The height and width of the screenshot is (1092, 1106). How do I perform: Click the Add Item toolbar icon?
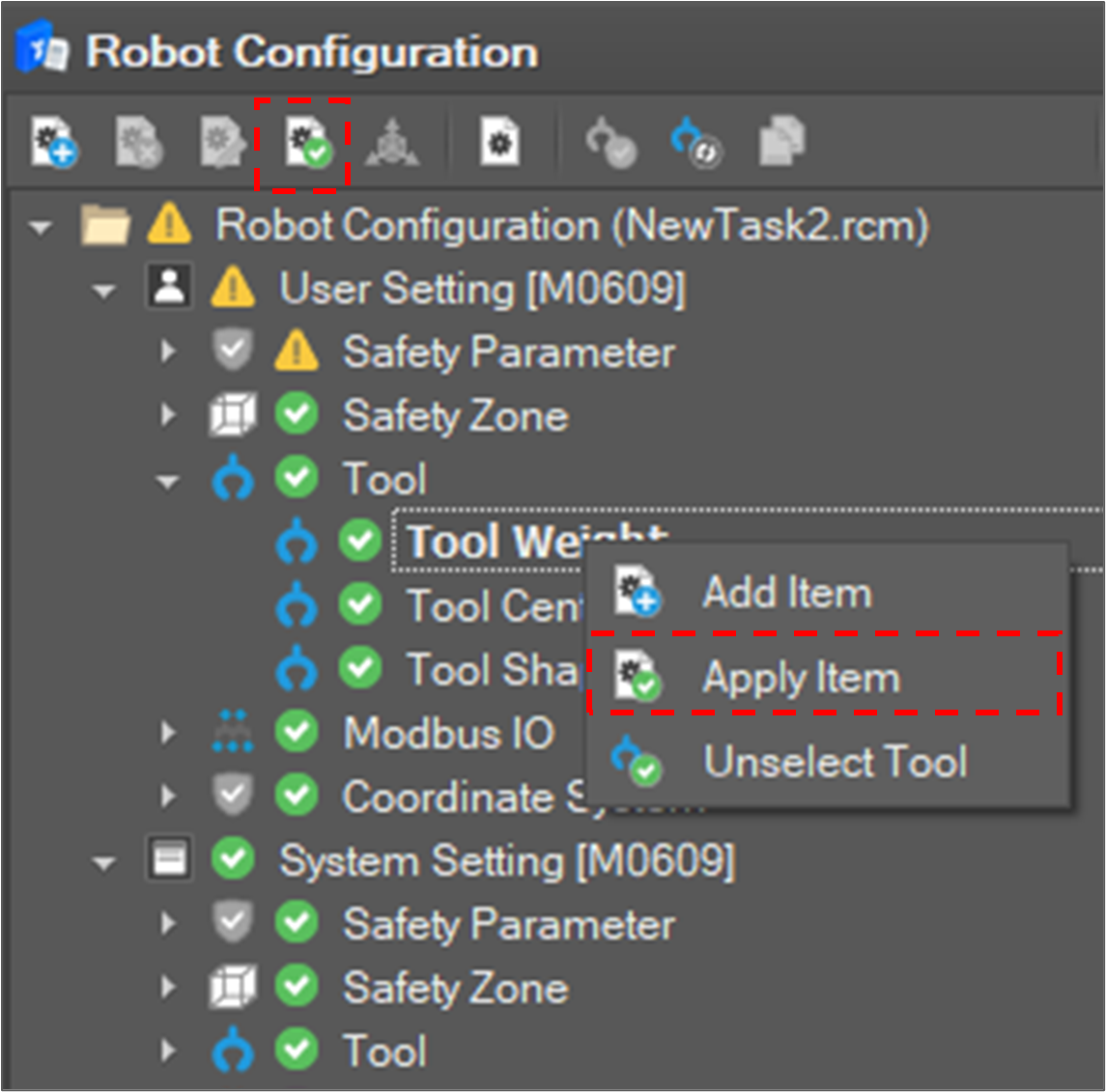click(x=54, y=144)
